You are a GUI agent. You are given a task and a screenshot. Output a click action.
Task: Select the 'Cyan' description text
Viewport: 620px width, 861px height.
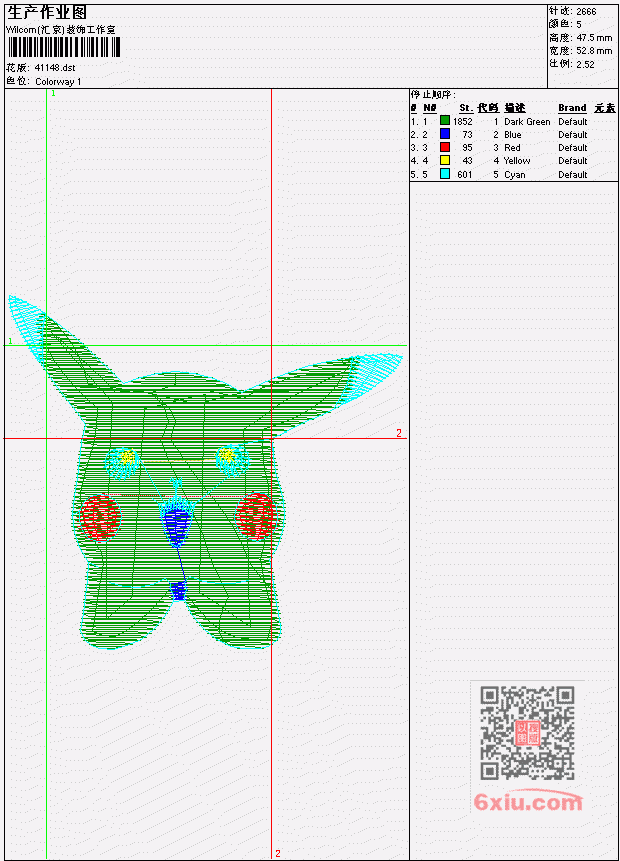pos(515,175)
